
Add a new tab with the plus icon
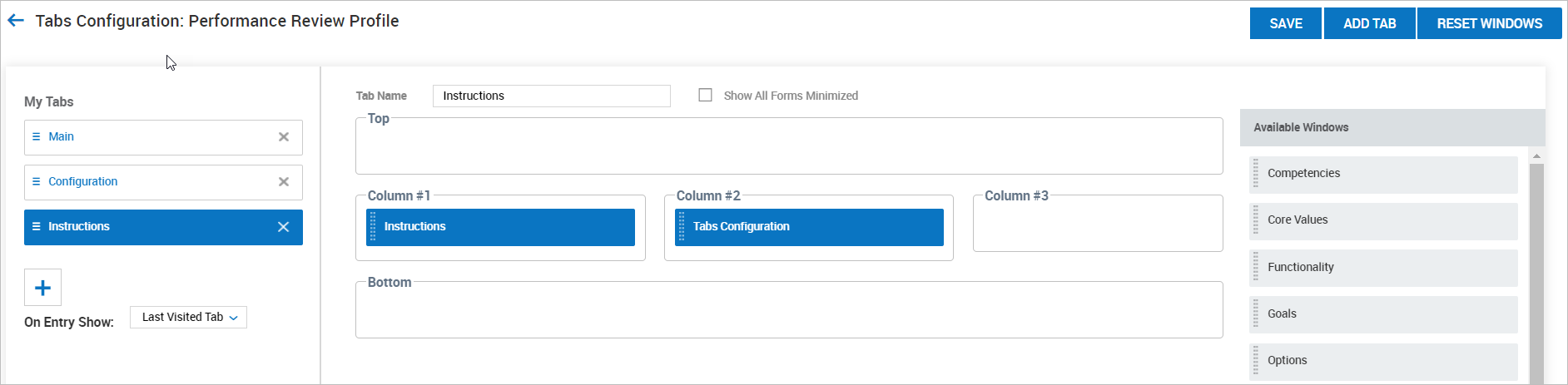42,288
